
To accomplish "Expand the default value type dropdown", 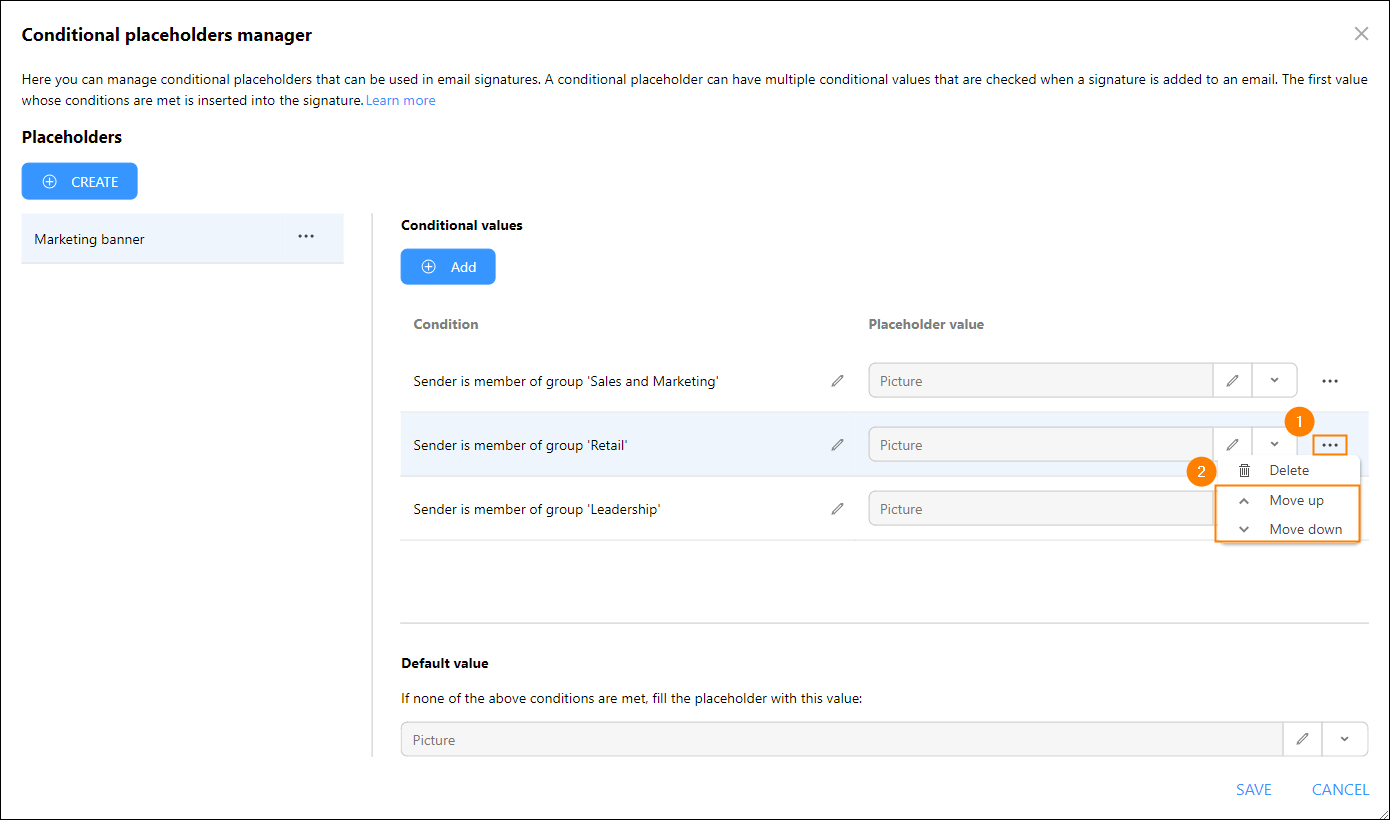I will coord(1345,740).
